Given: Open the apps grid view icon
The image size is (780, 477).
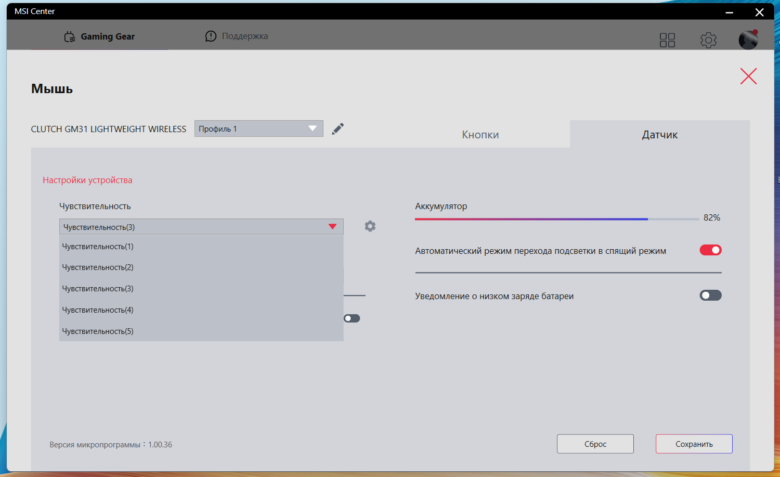Looking at the screenshot, I should point(667,40).
